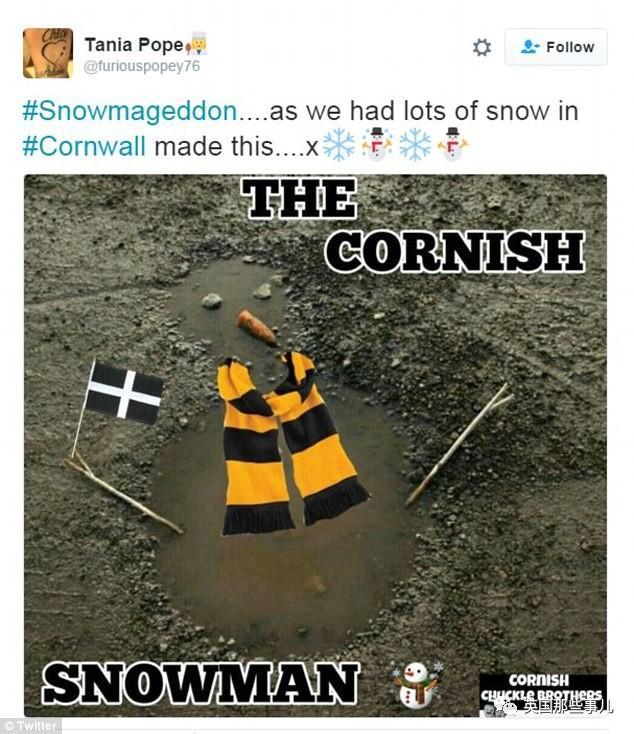Open the gear settings menu
This screenshot has height=734, width=634.
click(x=482, y=47)
